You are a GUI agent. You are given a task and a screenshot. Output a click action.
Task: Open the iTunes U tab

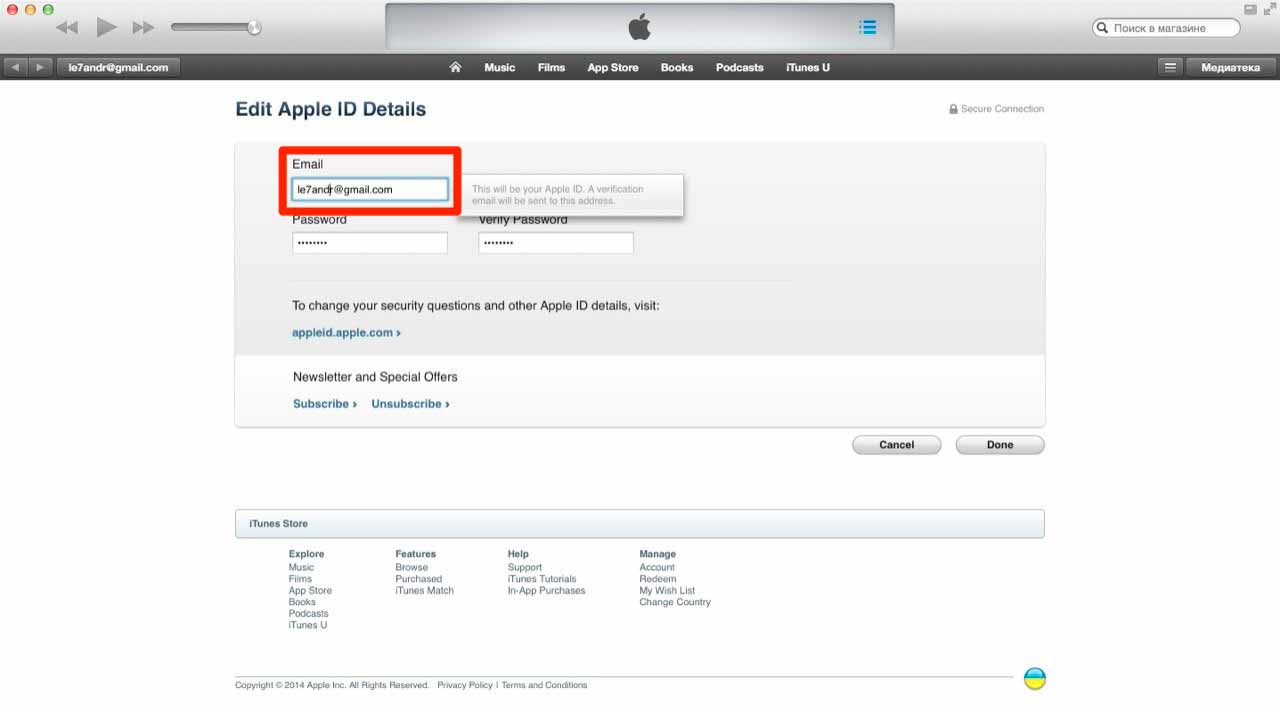[x=808, y=67]
